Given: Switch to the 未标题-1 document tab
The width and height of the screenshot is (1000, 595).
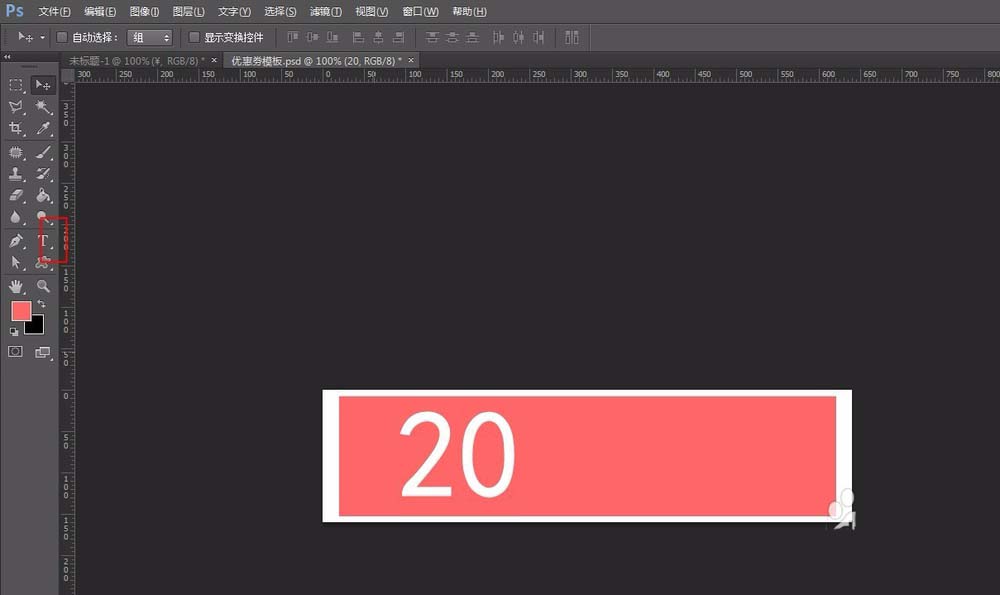Looking at the screenshot, I should (x=136, y=61).
